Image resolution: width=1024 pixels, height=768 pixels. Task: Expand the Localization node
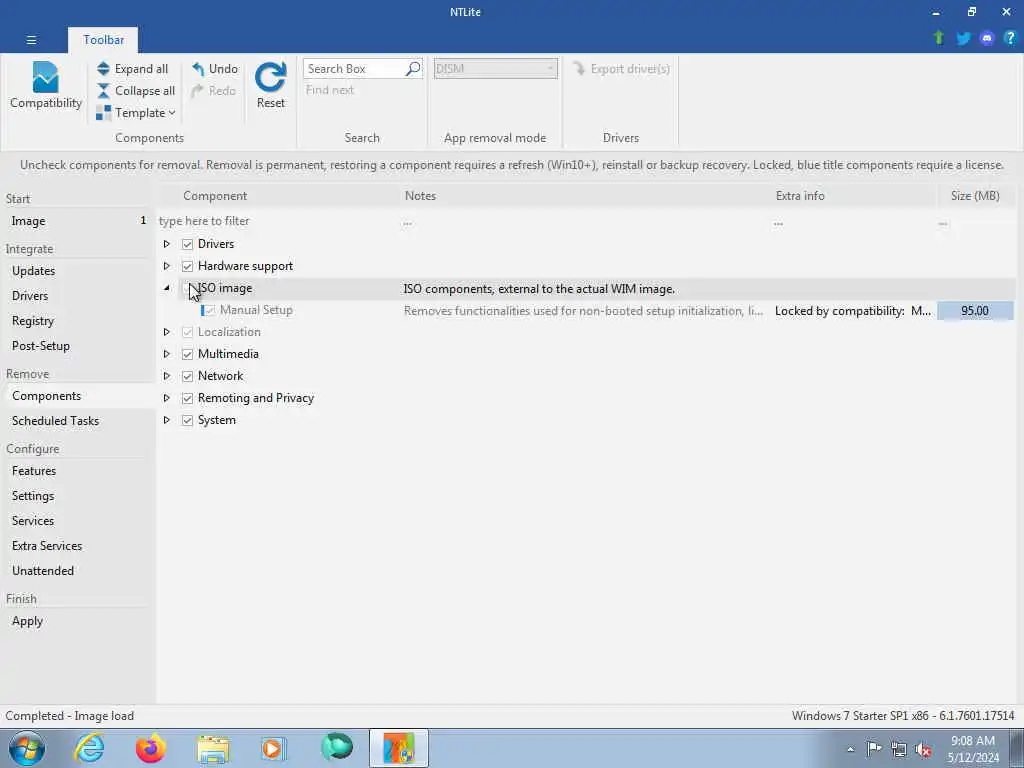(x=167, y=332)
